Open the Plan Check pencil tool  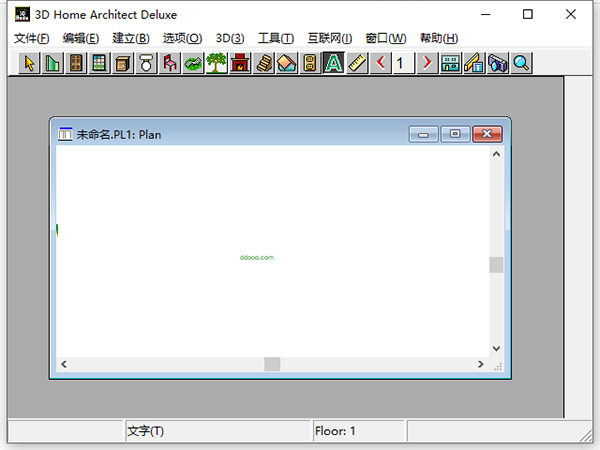474,63
